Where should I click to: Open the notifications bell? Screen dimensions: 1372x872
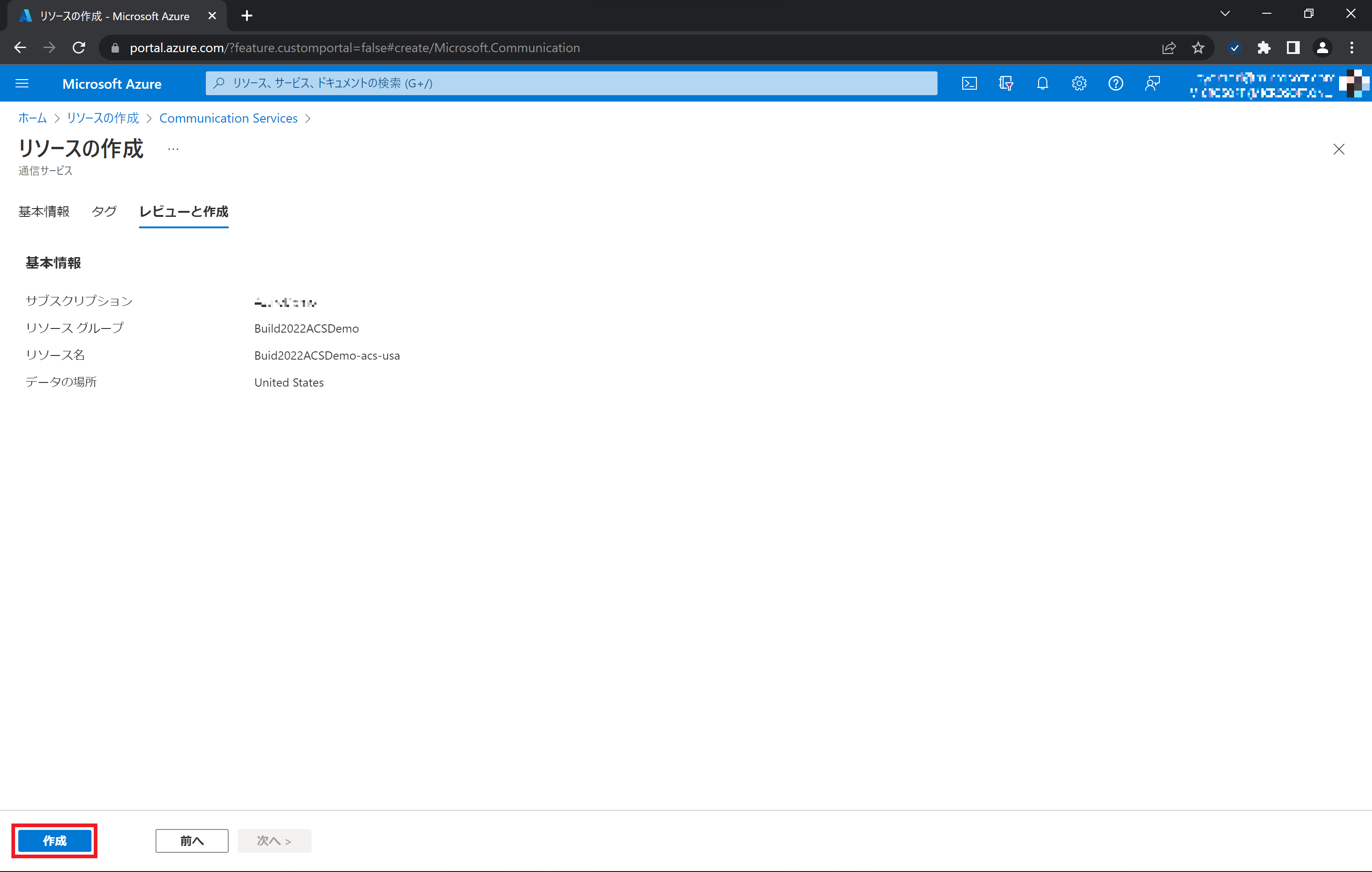pos(1043,83)
